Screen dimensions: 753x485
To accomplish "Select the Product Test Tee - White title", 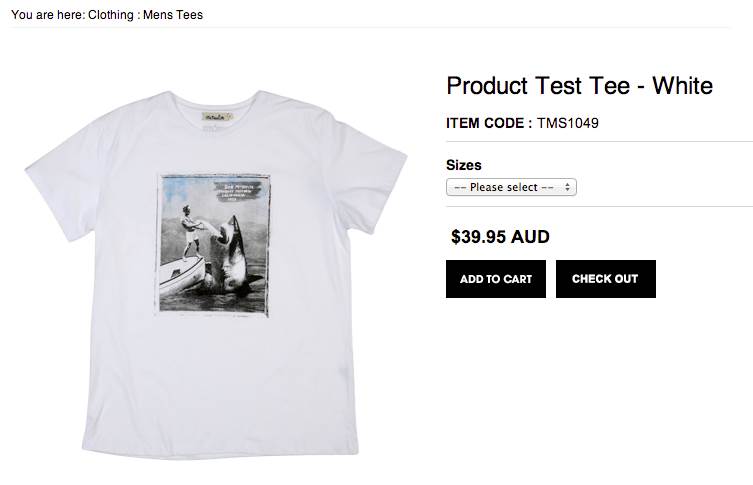I will (579, 86).
